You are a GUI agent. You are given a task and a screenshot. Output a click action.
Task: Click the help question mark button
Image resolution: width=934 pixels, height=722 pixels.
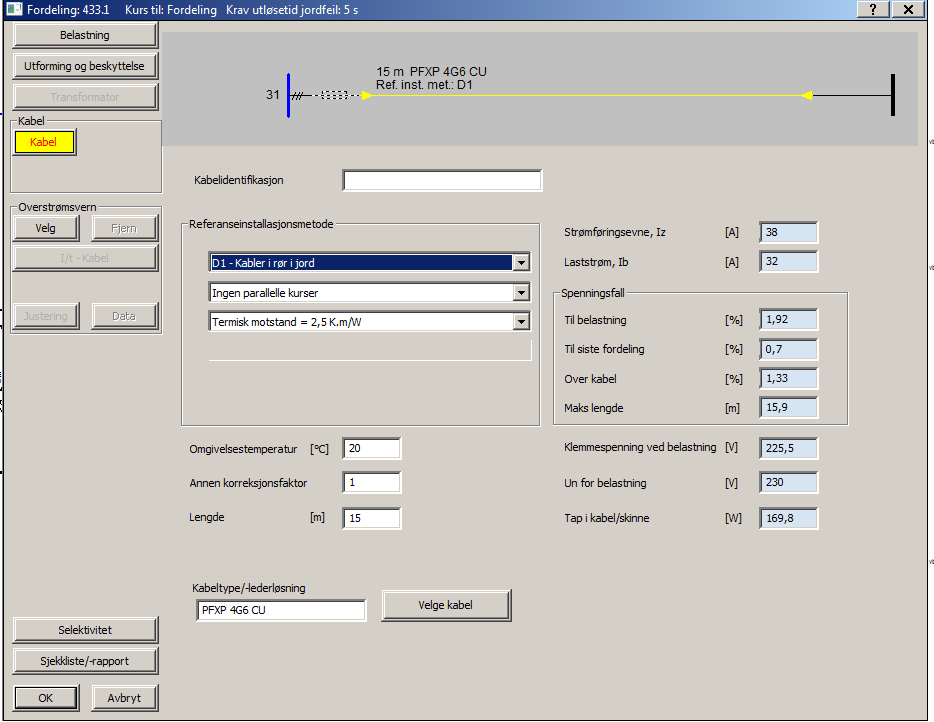[873, 9]
